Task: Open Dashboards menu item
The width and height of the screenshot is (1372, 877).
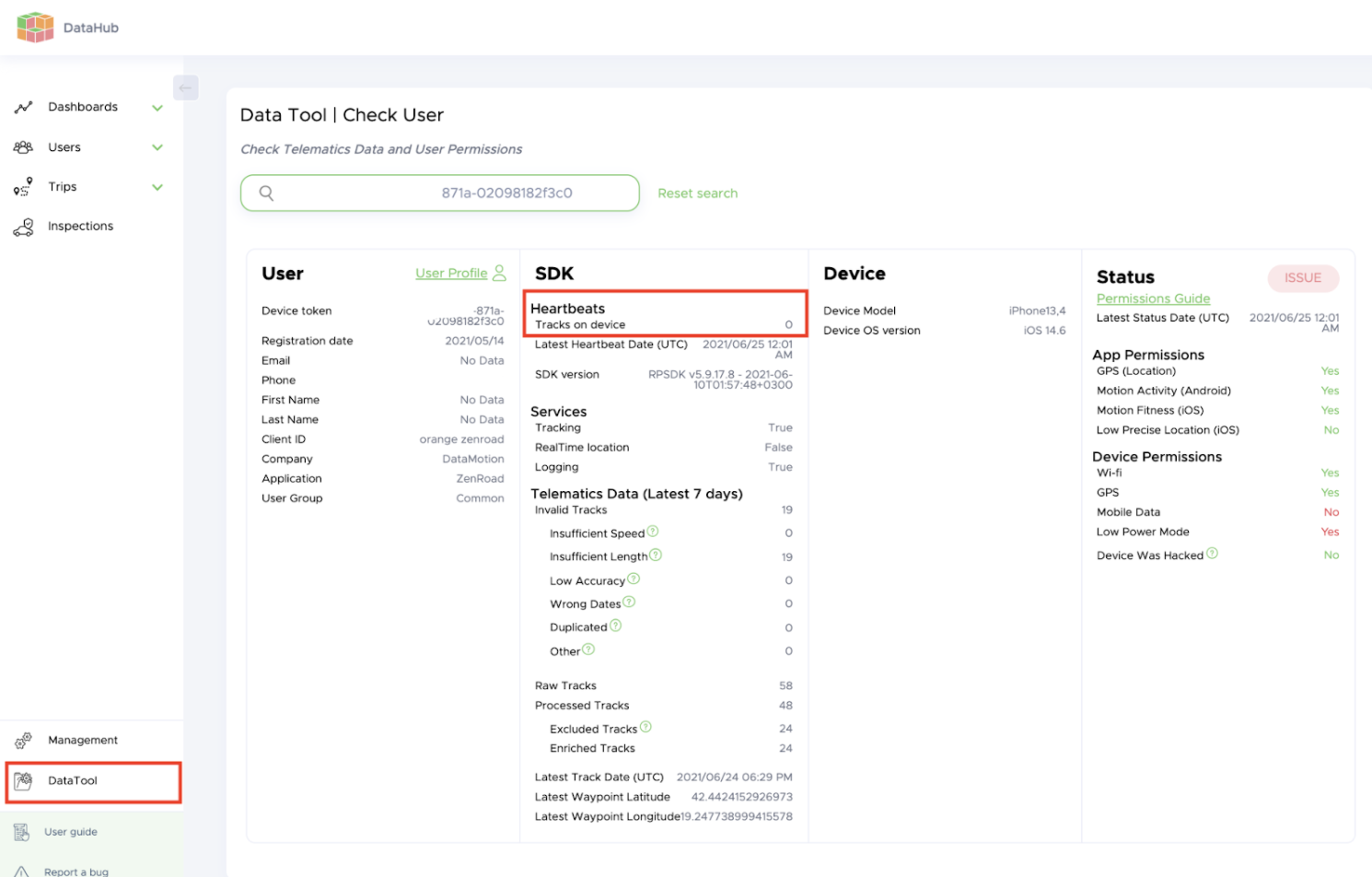Action: [x=83, y=107]
